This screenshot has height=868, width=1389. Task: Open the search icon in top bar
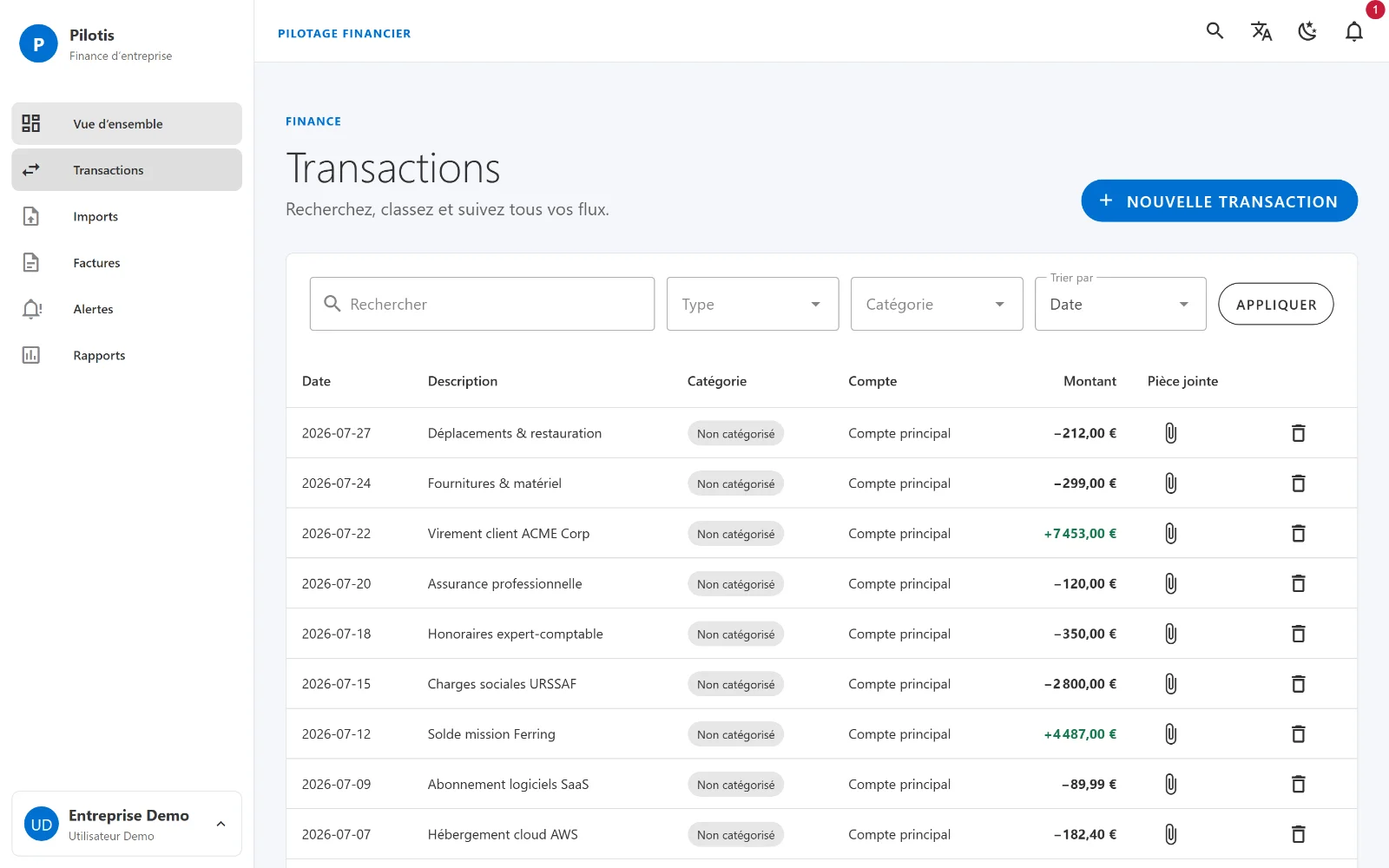1215,31
